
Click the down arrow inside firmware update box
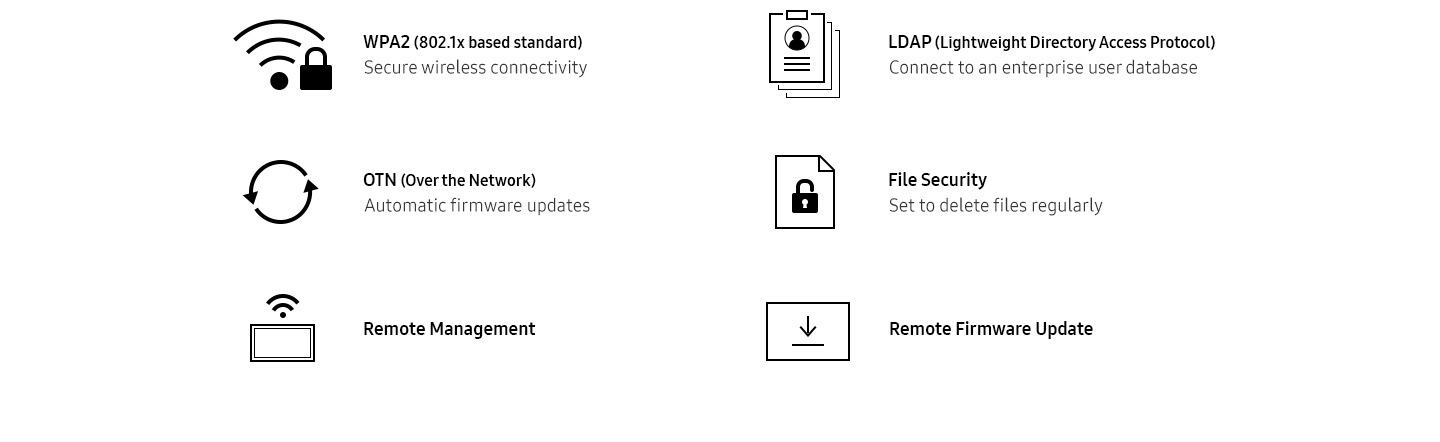coord(808,331)
